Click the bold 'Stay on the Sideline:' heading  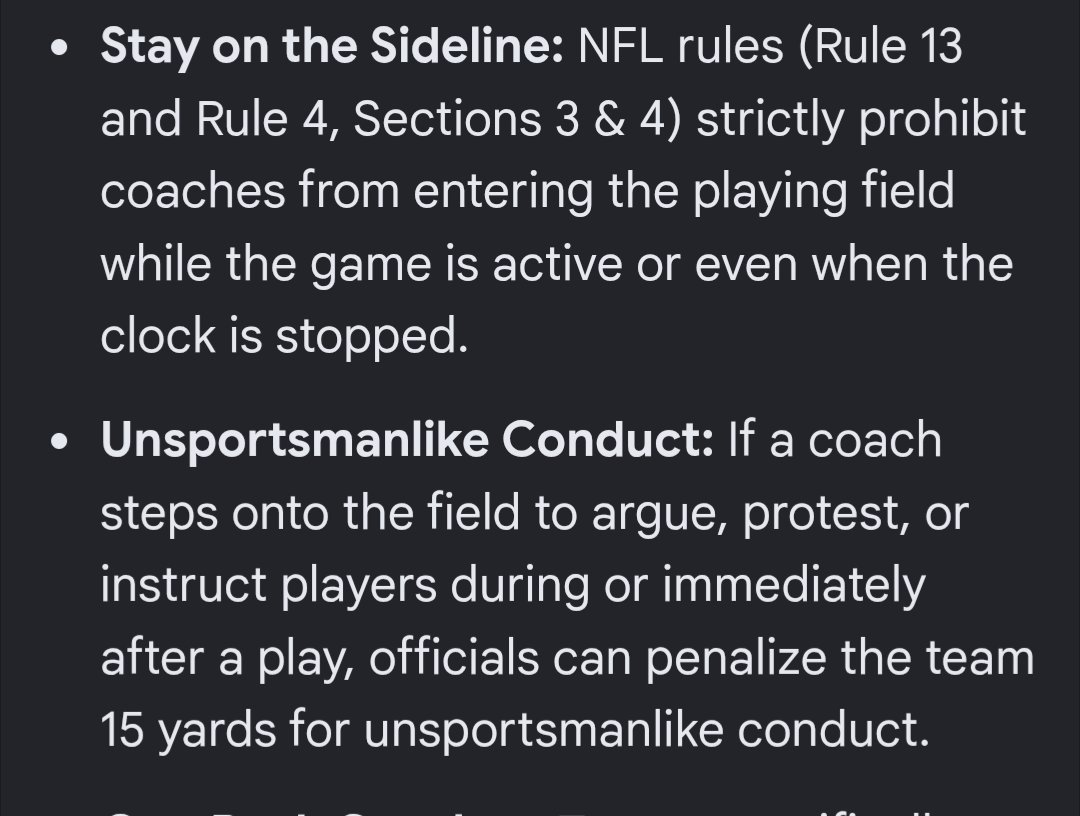(333, 47)
